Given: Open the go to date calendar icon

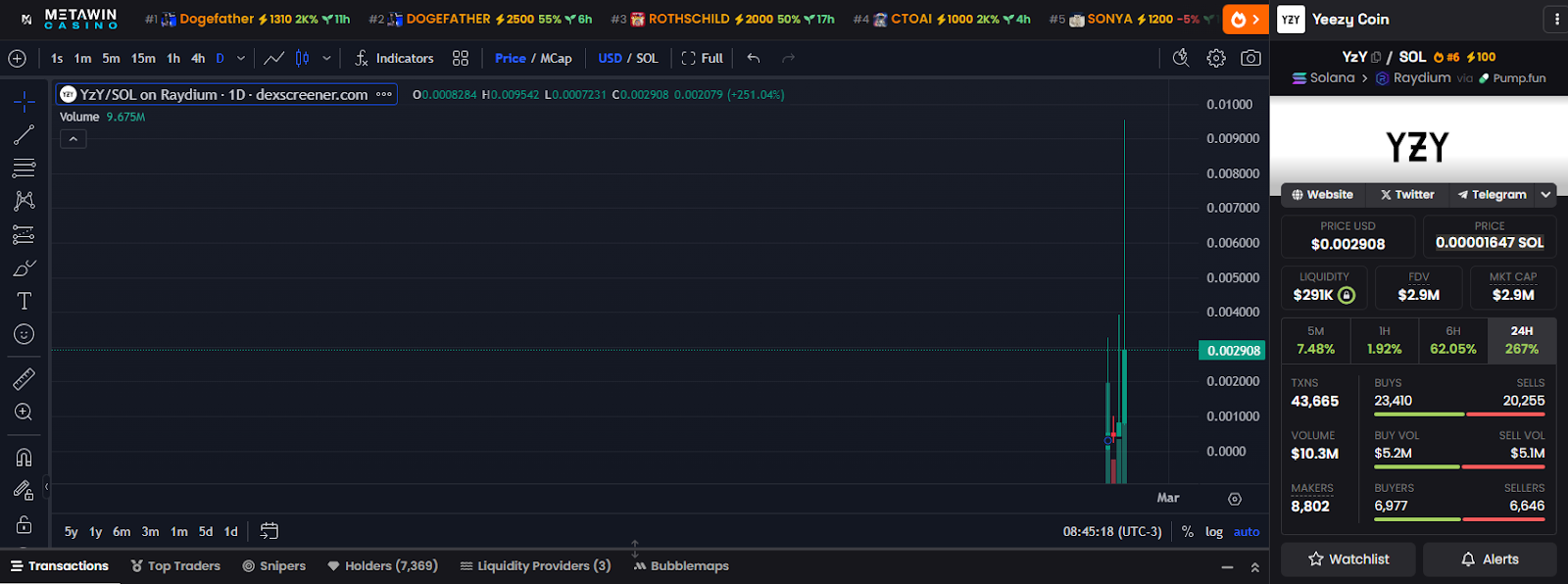Looking at the screenshot, I should pyautogui.click(x=269, y=531).
